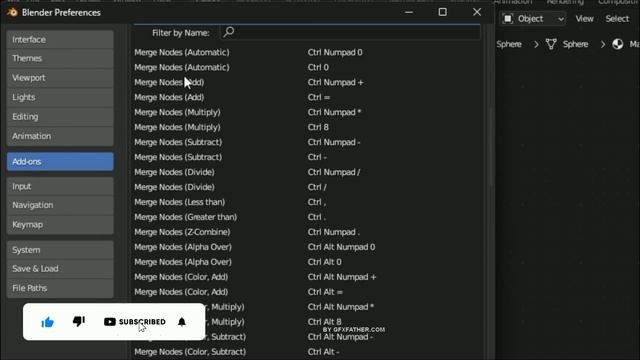Viewport: 640px width, 360px height.
Task: Open the Select menu in the viewport header
Action: [x=617, y=19]
